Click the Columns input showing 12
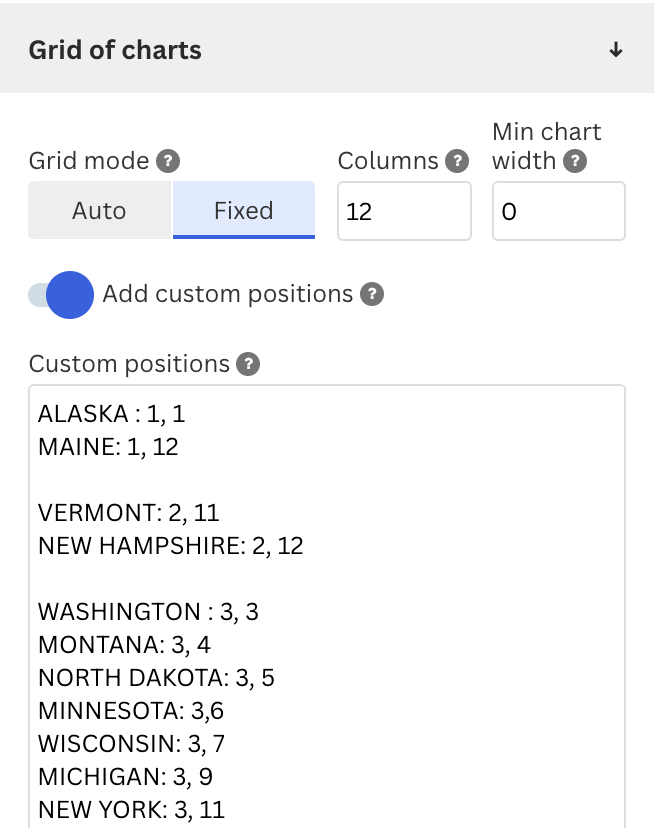This screenshot has height=828, width=654. click(x=404, y=211)
